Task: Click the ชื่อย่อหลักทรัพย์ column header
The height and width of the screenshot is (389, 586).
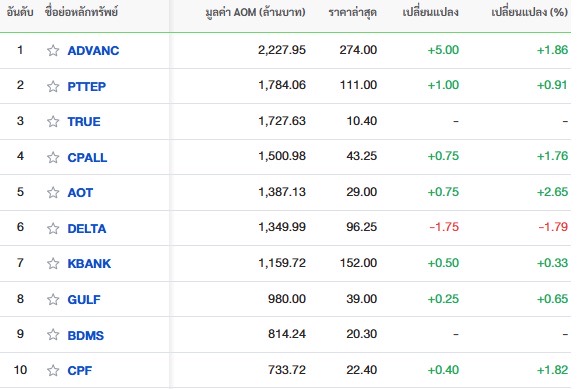Action: 81,12
